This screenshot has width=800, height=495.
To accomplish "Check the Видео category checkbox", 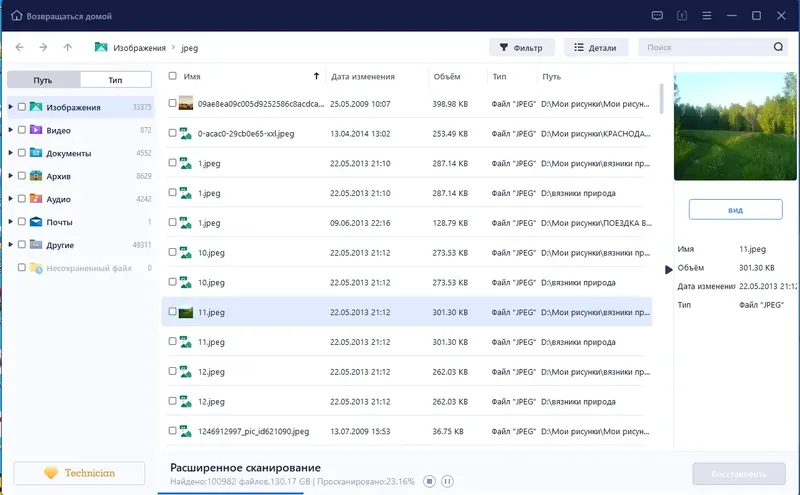I will point(21,130).
